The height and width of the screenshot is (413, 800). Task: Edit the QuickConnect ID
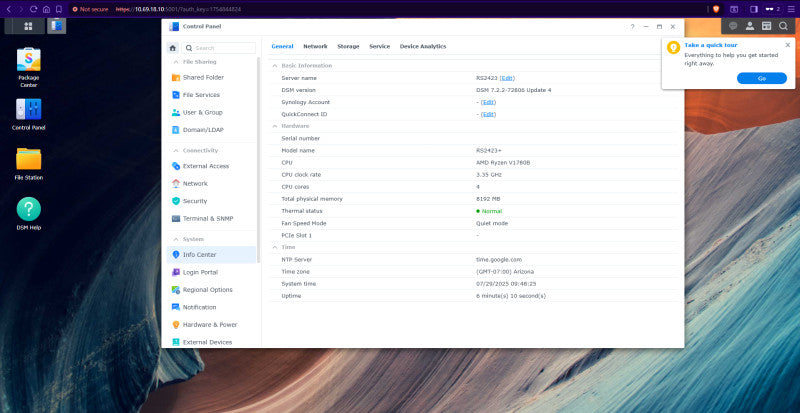tap(488, 114)
